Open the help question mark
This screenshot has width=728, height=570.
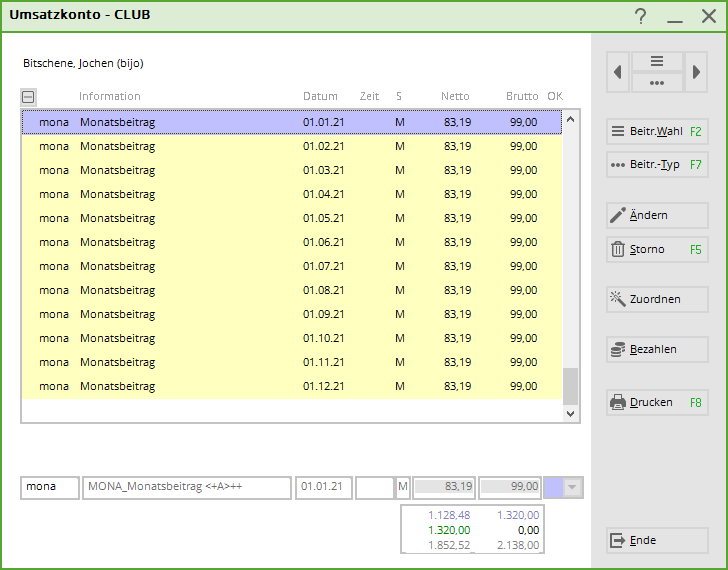(641, 16)
